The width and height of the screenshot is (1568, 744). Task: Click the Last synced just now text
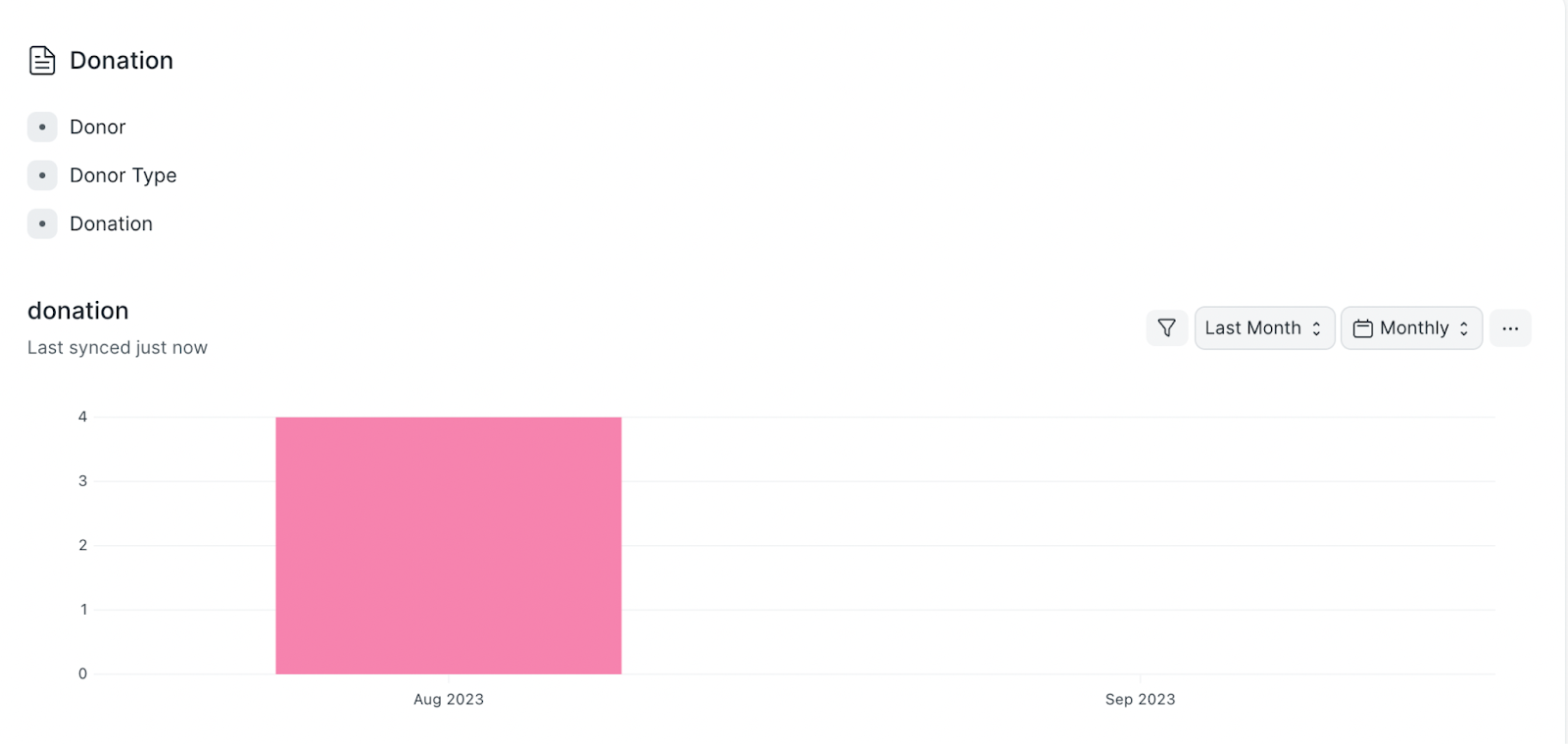pyautogui.click(x=118, y=348)
